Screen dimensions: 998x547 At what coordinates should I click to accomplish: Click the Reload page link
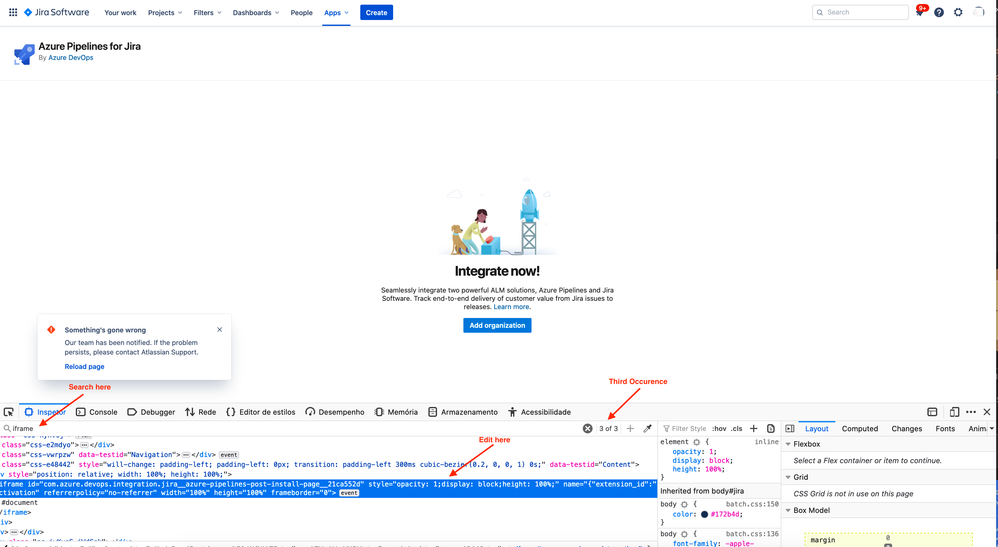click(84, 367)
